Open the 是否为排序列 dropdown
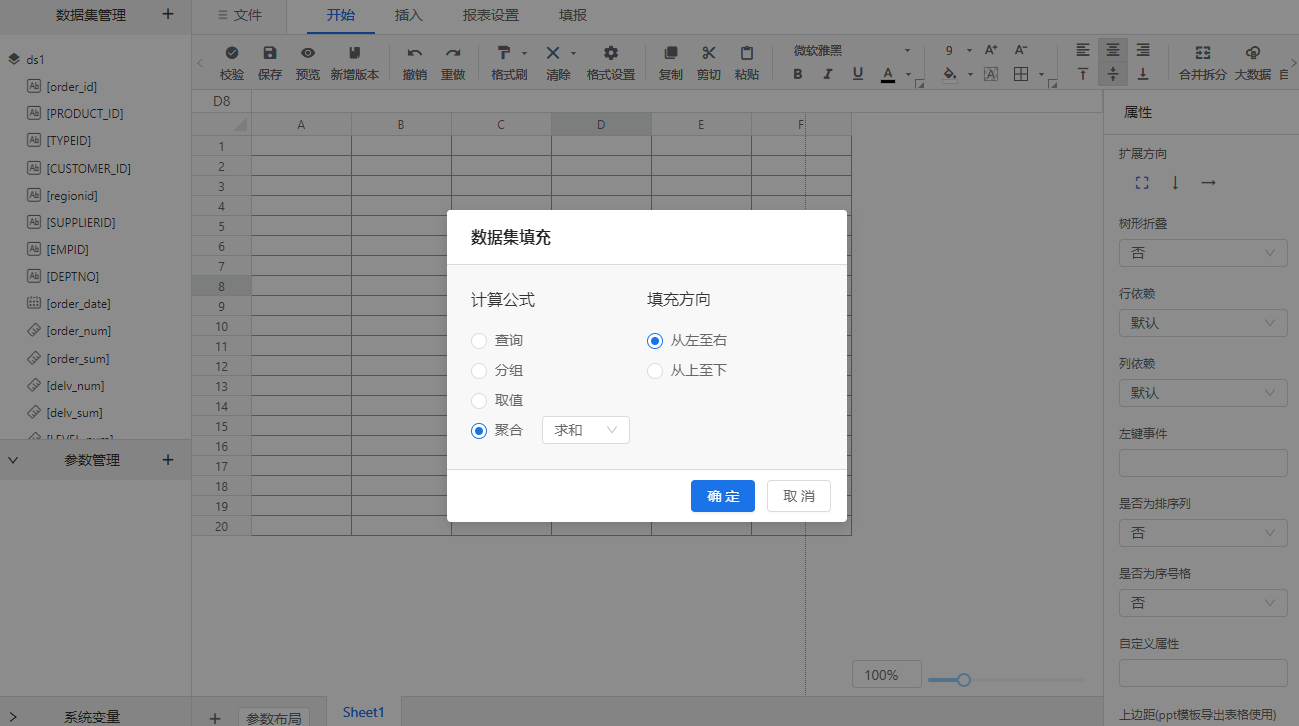 point(1203,533)
